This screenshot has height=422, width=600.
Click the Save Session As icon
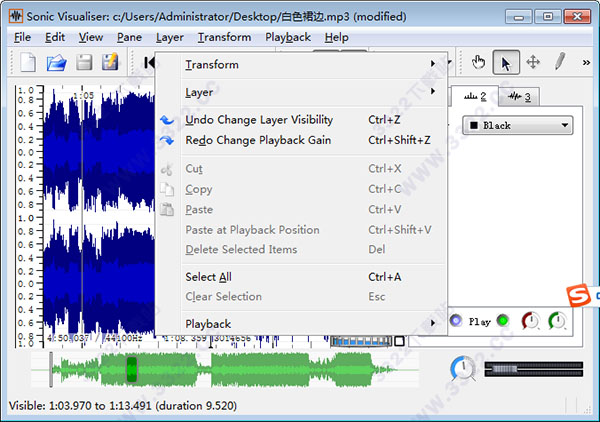pos(110,63)
